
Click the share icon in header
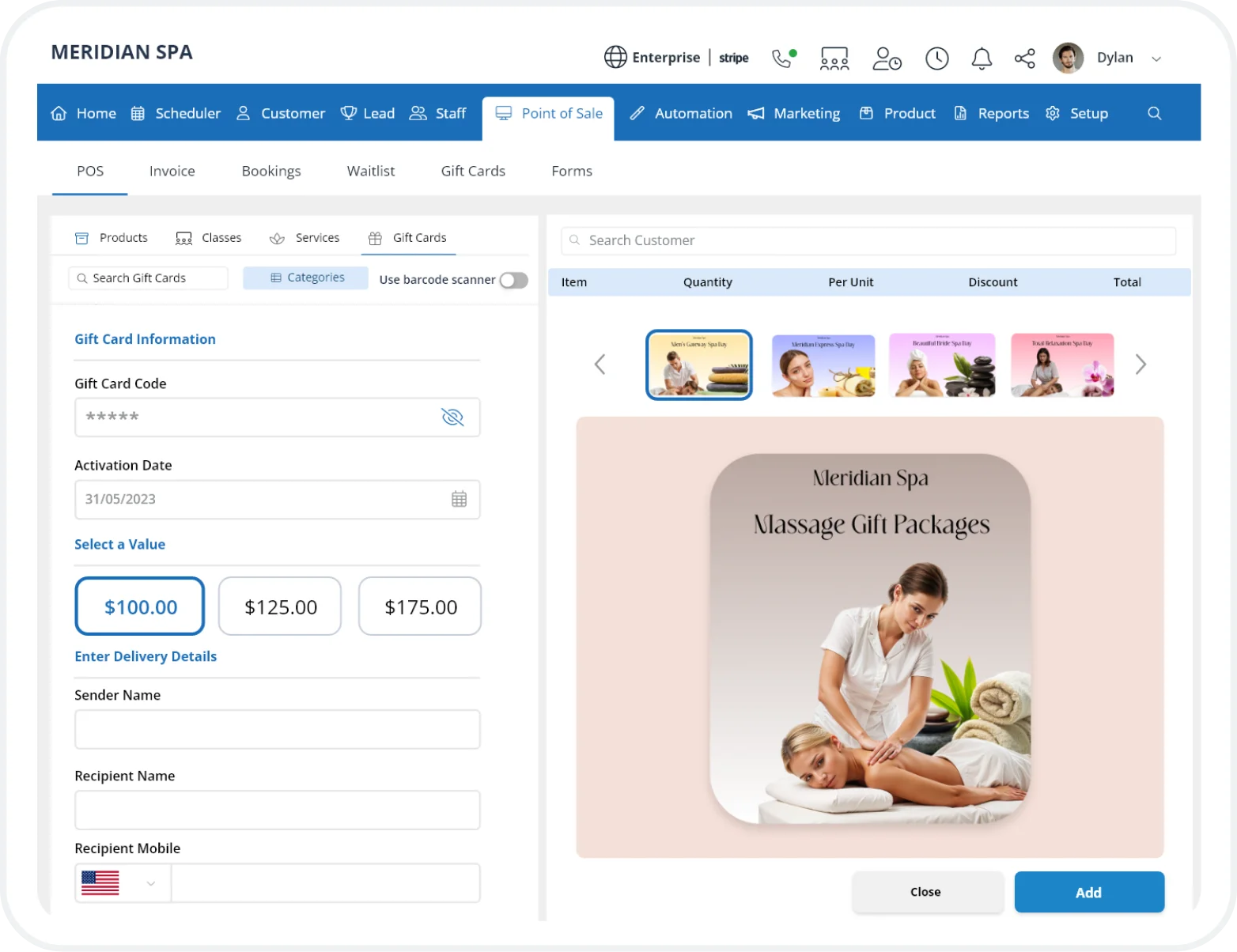coord(1025,58)
